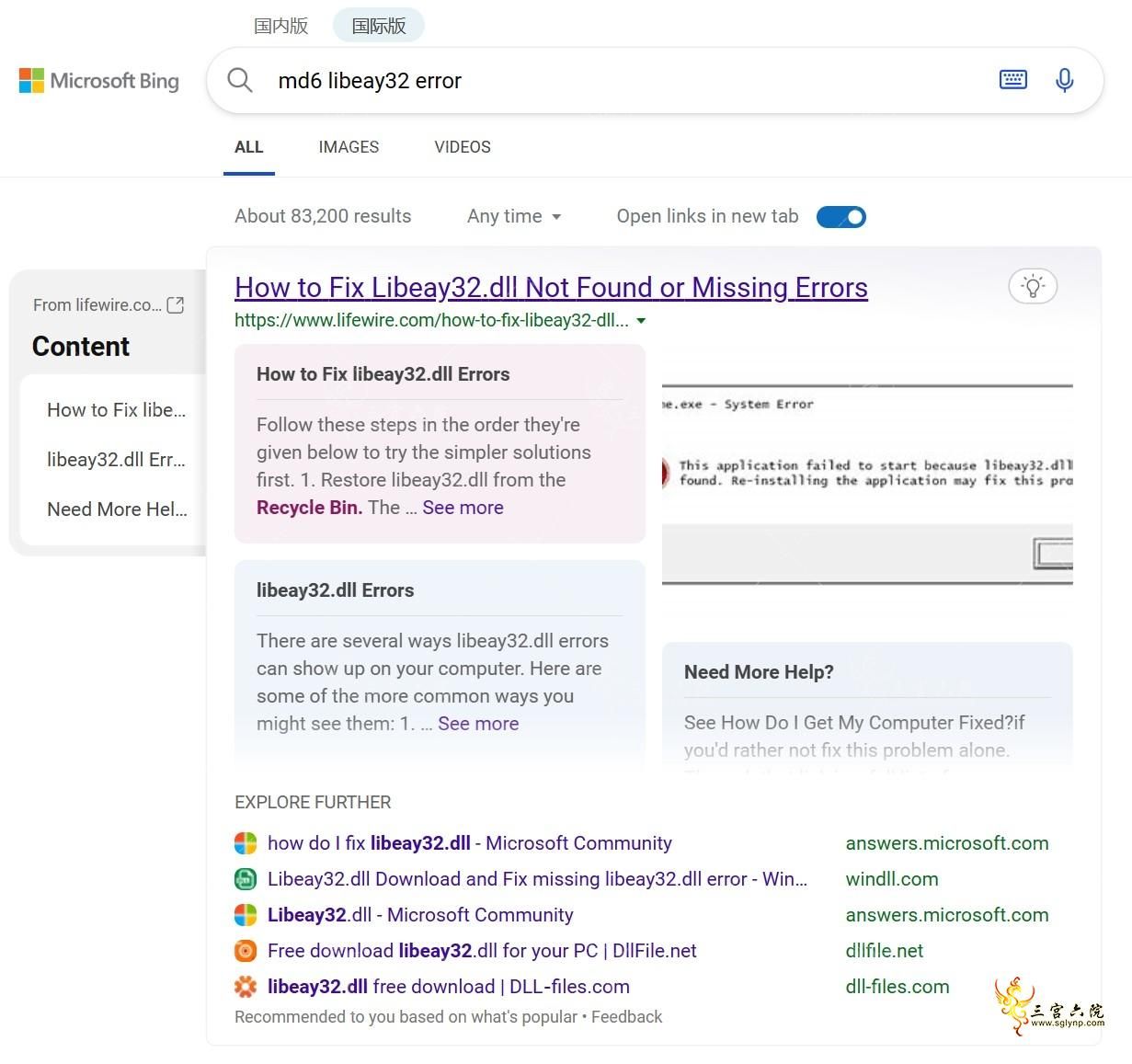The width and height of the screenshot is (1132, 1064).
Task: Open 'how do I fix libeay32.dll' link
Action: click(470, 843)
